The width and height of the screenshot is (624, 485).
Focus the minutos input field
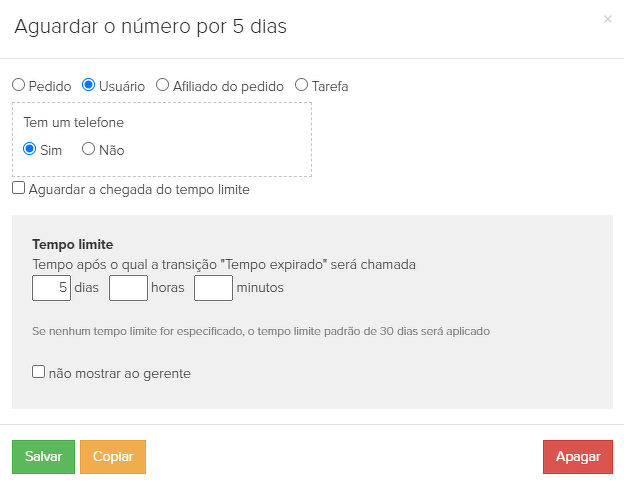[213, 288]
